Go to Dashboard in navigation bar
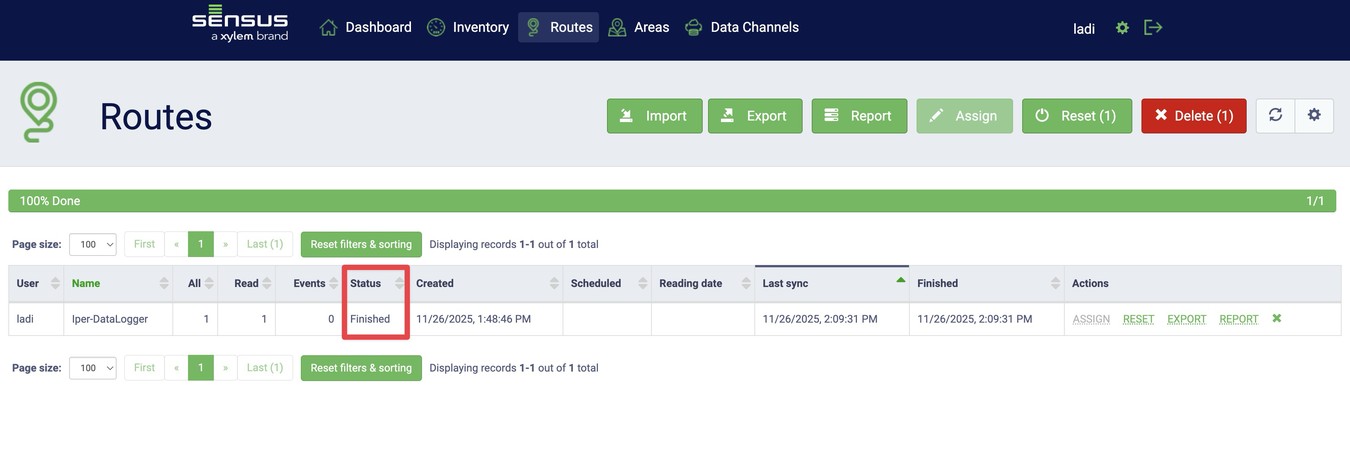The width and height of the screenshot is (1350, 458). point(366,28)
